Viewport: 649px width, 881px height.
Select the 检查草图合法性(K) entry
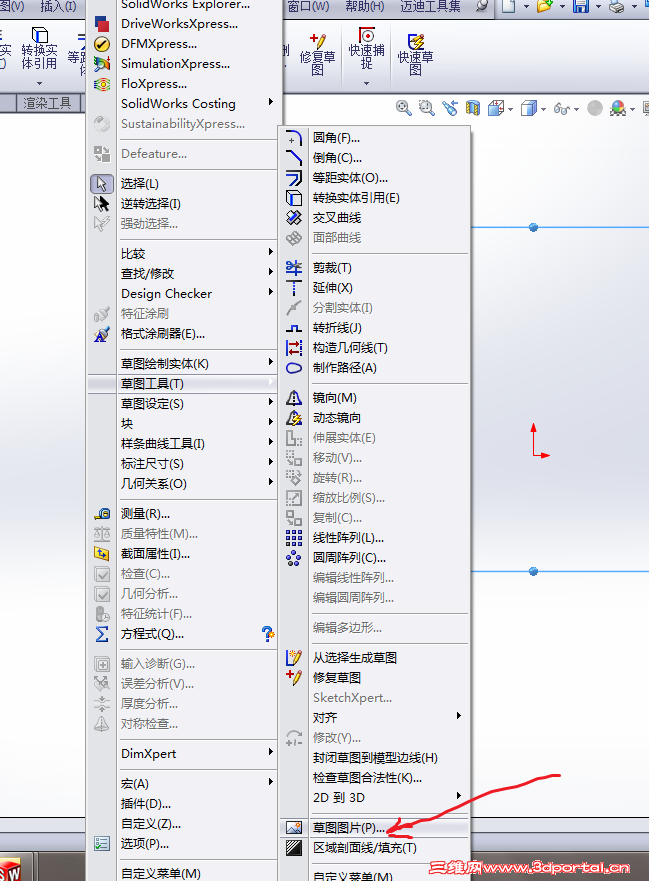[x=367, y=778]
